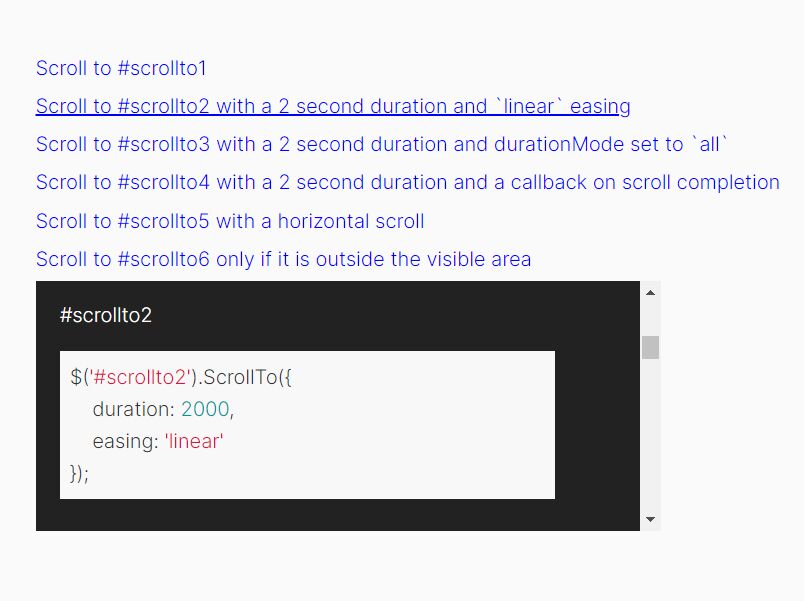This screenshot has width=804, height=601.
Task: Click the white #scrollto2 panel heading
Action: coord(106,315)
